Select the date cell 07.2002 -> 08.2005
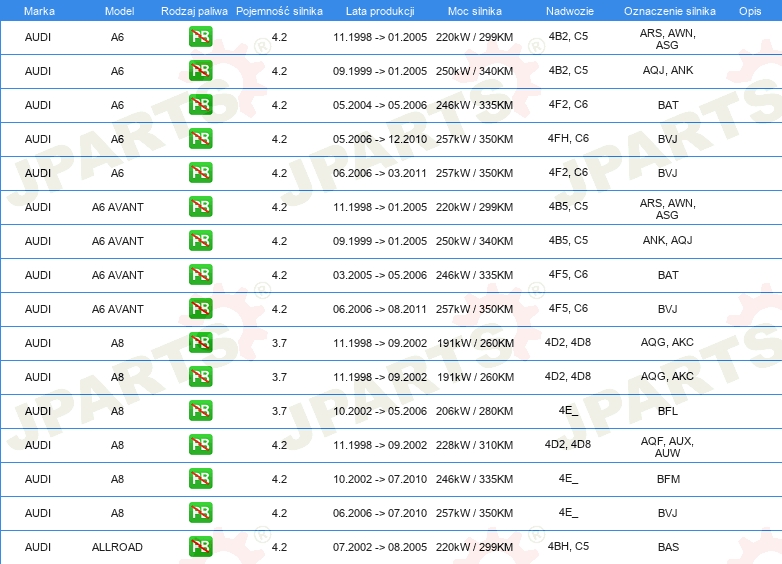The height and width of the screenshot is (564, 782). click(380, 547)
